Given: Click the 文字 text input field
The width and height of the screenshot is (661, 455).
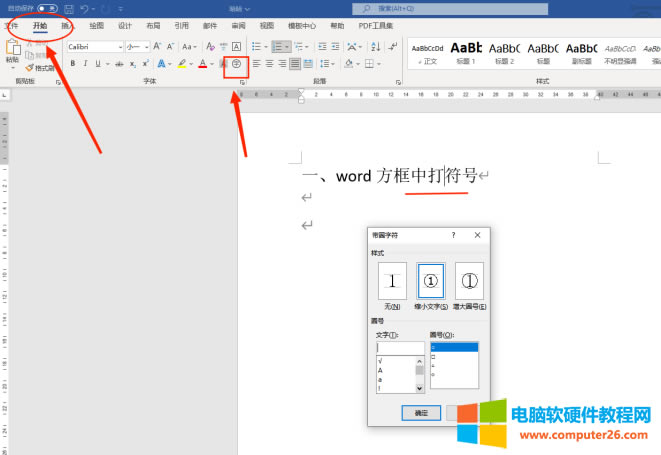Looking at the screenshot, I should (399, 348).
